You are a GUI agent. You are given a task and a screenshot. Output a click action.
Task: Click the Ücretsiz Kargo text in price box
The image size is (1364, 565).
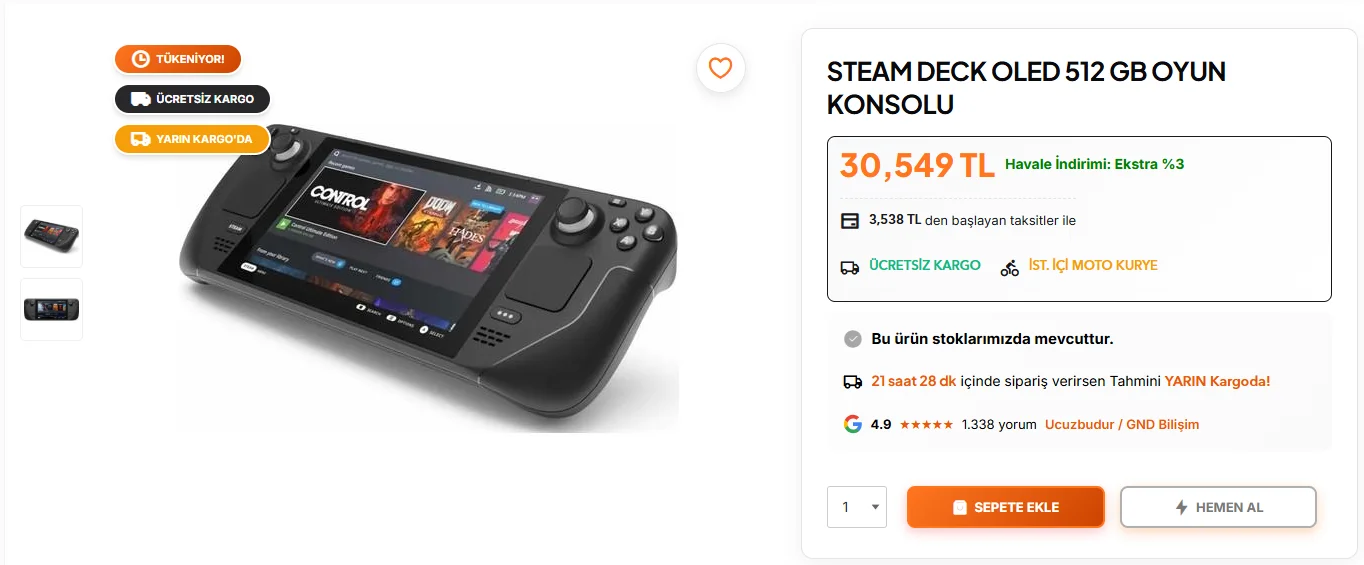(x=925, y=265)
